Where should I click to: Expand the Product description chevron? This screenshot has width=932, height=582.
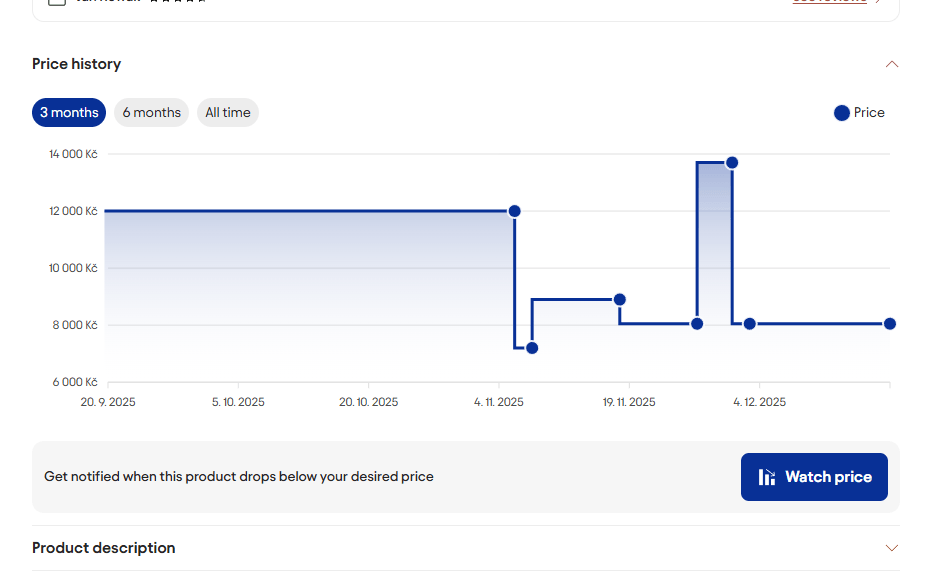[x=892, y=548]
